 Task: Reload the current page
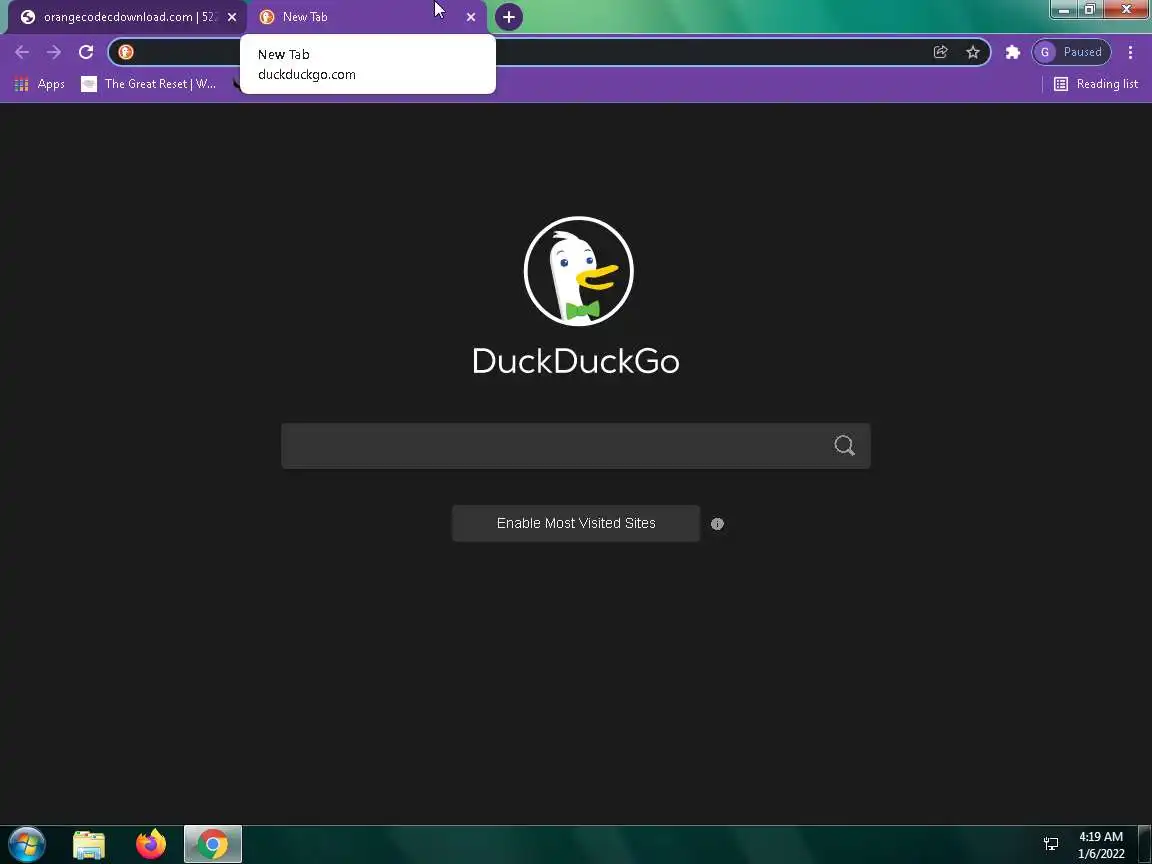tap(86, 52)
